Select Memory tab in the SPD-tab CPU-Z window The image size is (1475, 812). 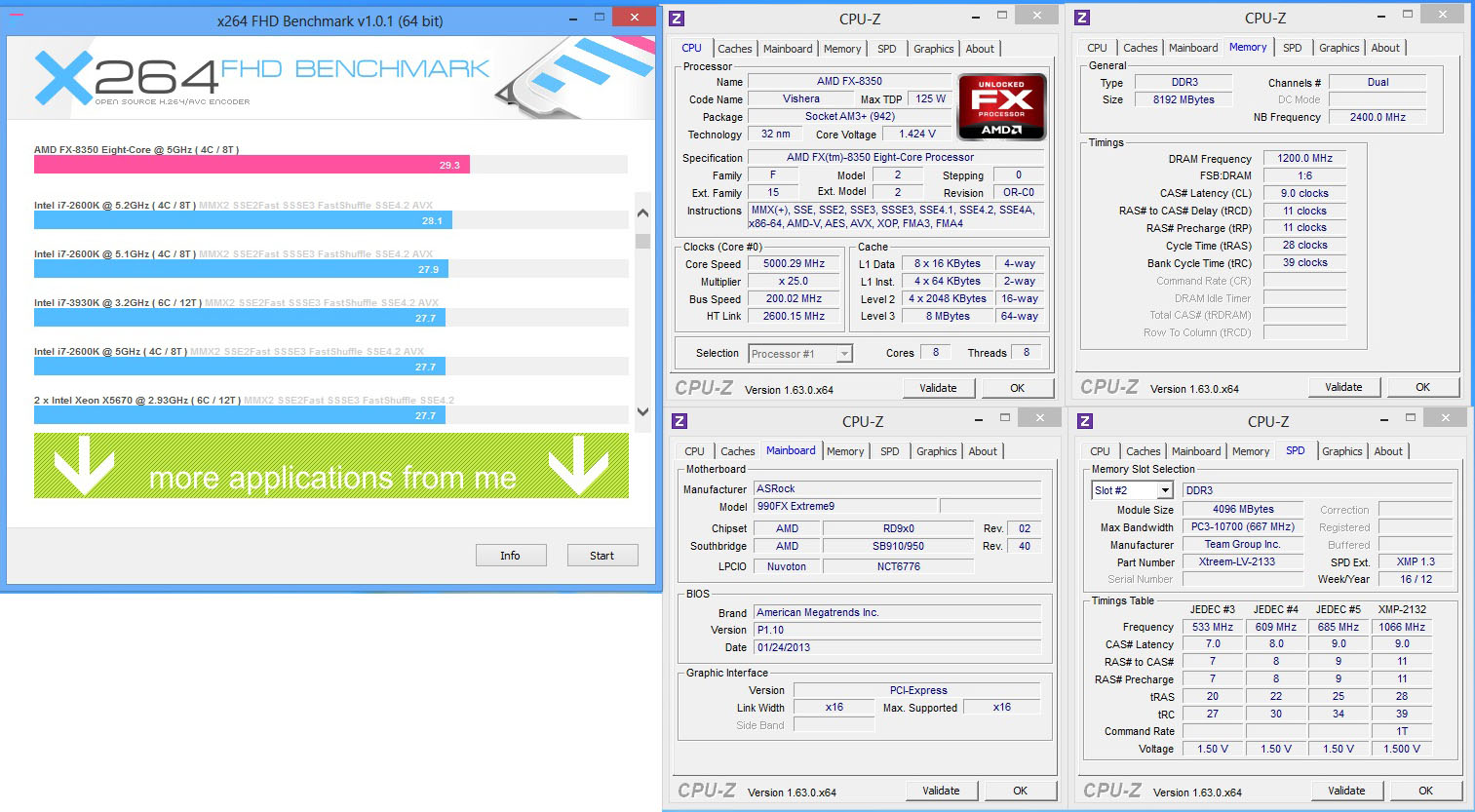(x=1251, y=451)
